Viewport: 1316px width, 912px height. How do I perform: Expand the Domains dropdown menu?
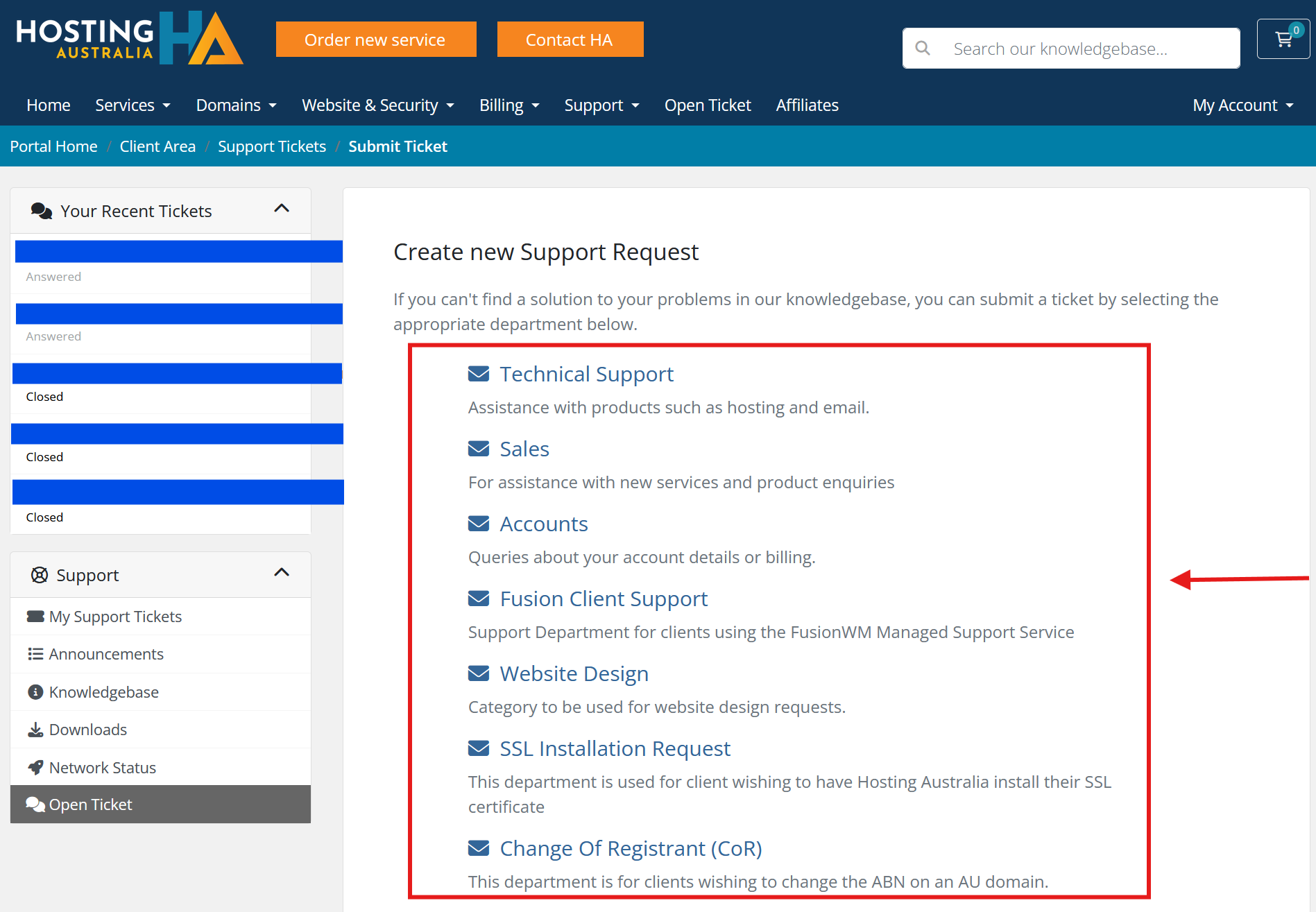[x=237, y=105]
